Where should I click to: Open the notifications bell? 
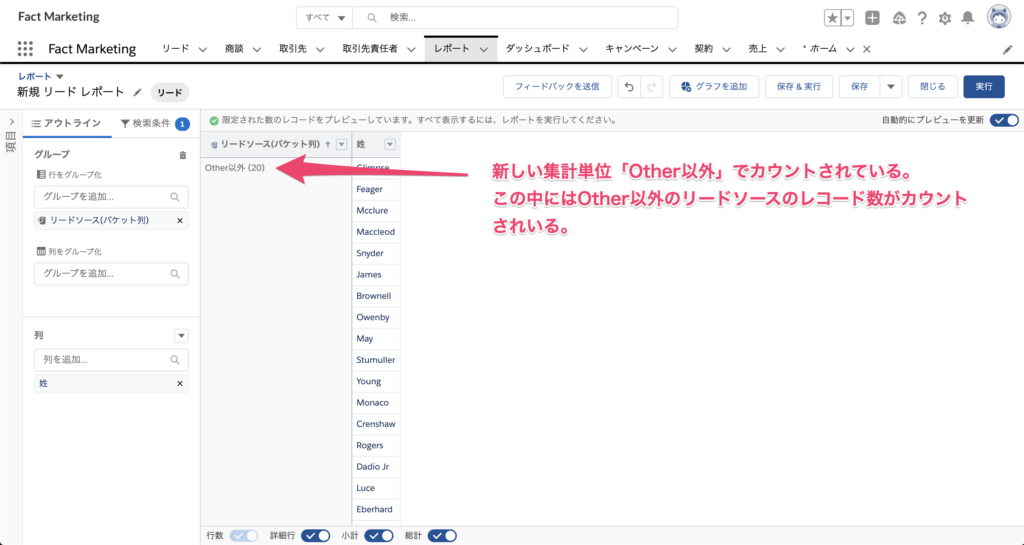click(x=968, y=18)
